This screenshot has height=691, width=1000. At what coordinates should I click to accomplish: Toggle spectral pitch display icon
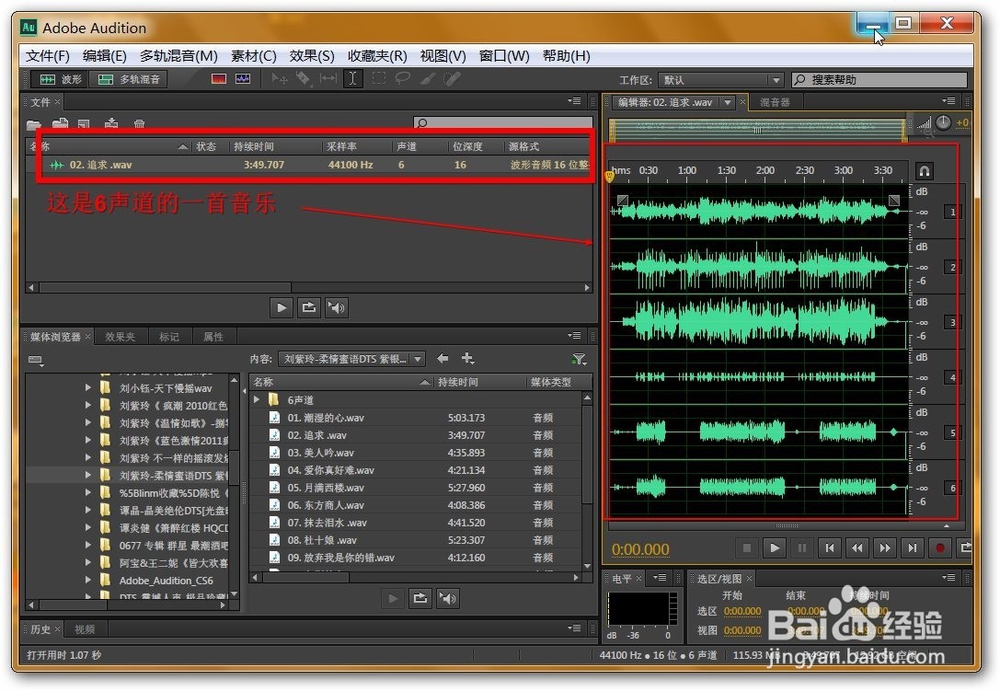pos(243,79)
